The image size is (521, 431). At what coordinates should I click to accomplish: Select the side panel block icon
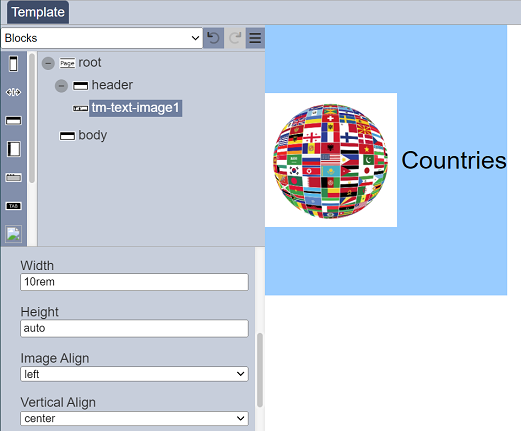[x=13, y=149]
